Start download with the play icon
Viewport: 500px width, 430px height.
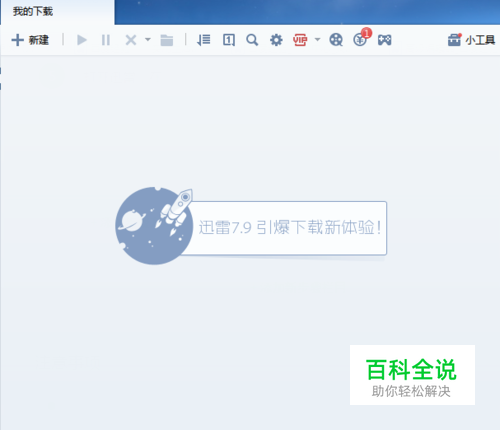coord(81,40)
